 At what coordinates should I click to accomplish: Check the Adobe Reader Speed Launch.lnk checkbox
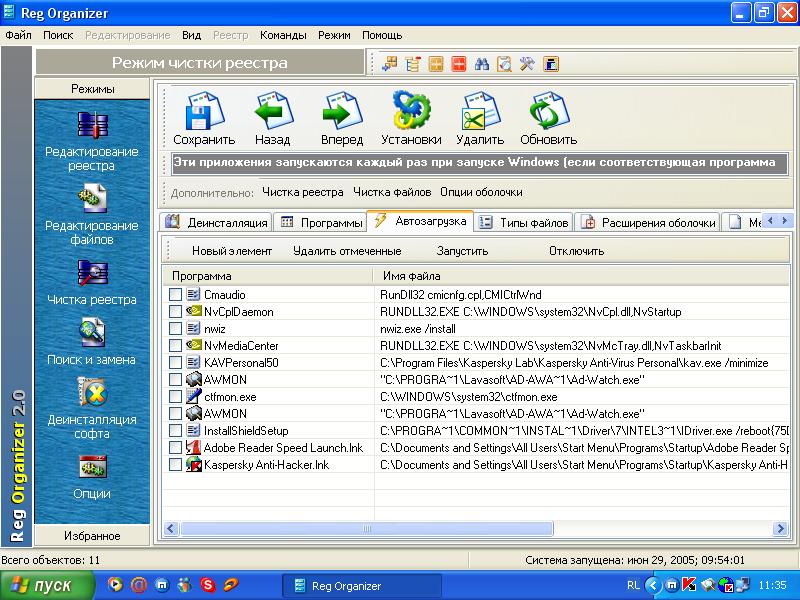[x=175, y=447]
